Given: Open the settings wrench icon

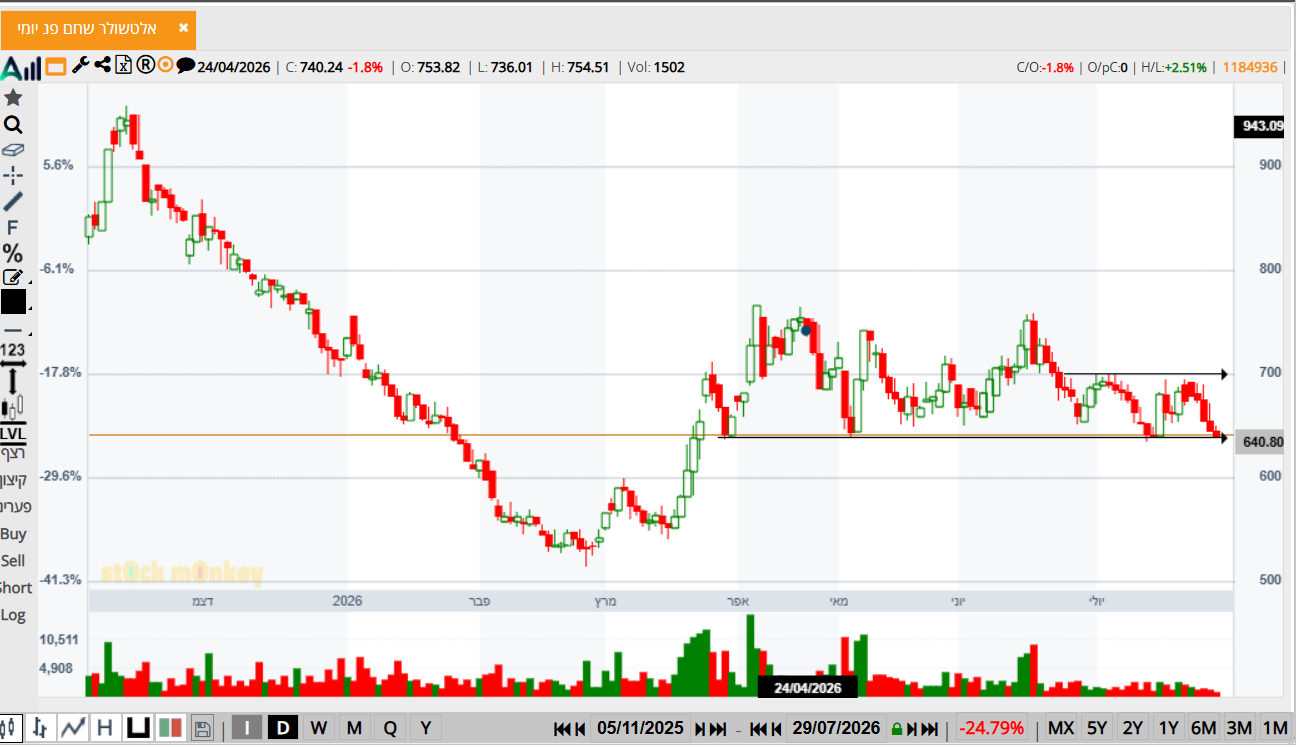Looking at the screenshot, I should 80,66.
